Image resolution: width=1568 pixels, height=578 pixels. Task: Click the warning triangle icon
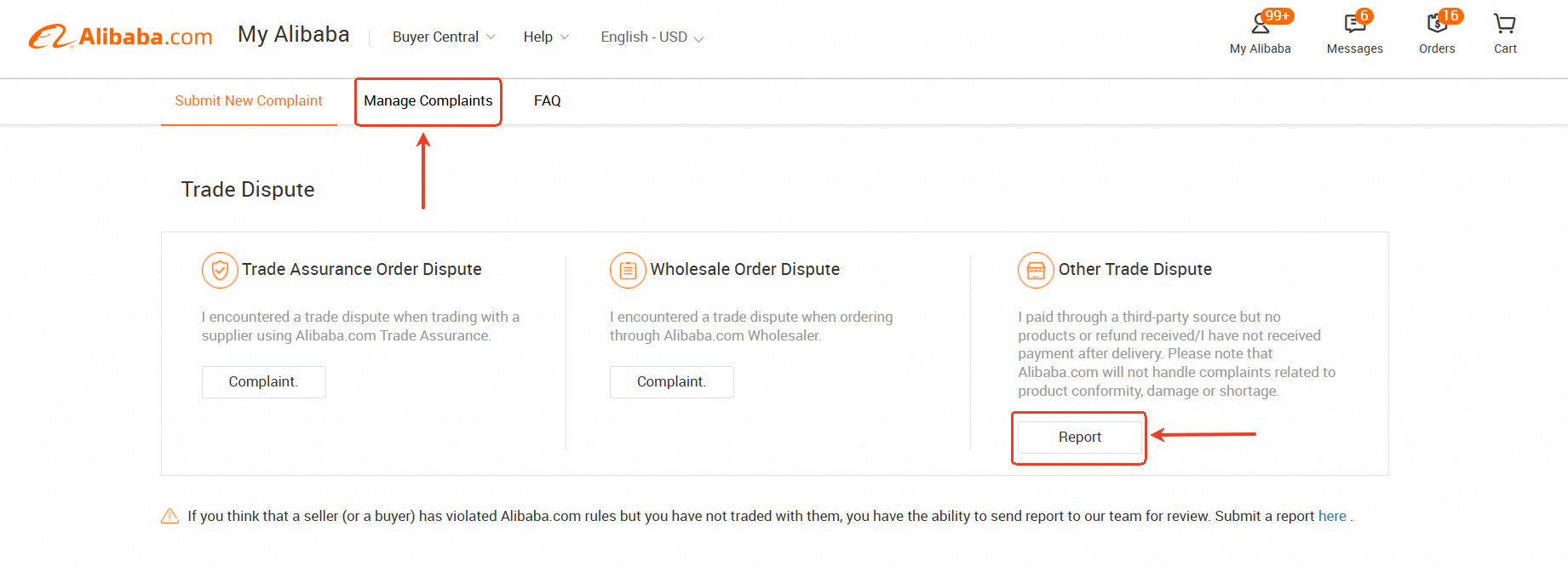click(x=169, y=516)
